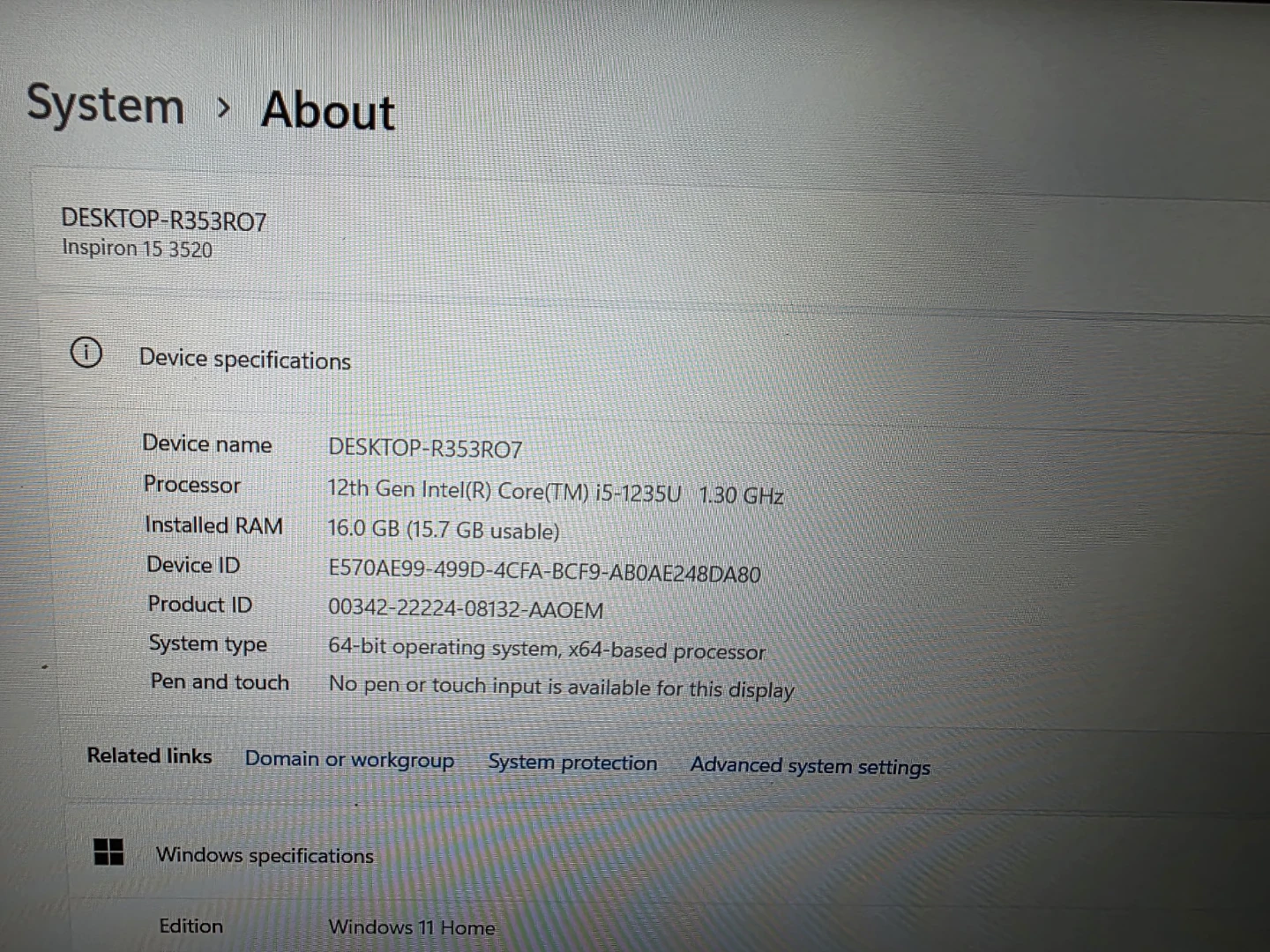The height and width of the screenshot is (952, 1270).
Task: Select the processor value i5-1235U 1.30 GHz
Action: click(556, 492)
